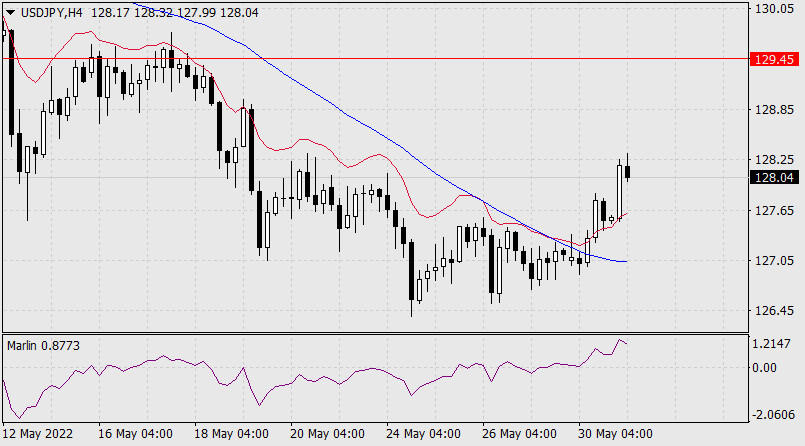This screenshot has width=805, height=446.
Task: Click the 24 May 04:00 time label
Action: 423,434
